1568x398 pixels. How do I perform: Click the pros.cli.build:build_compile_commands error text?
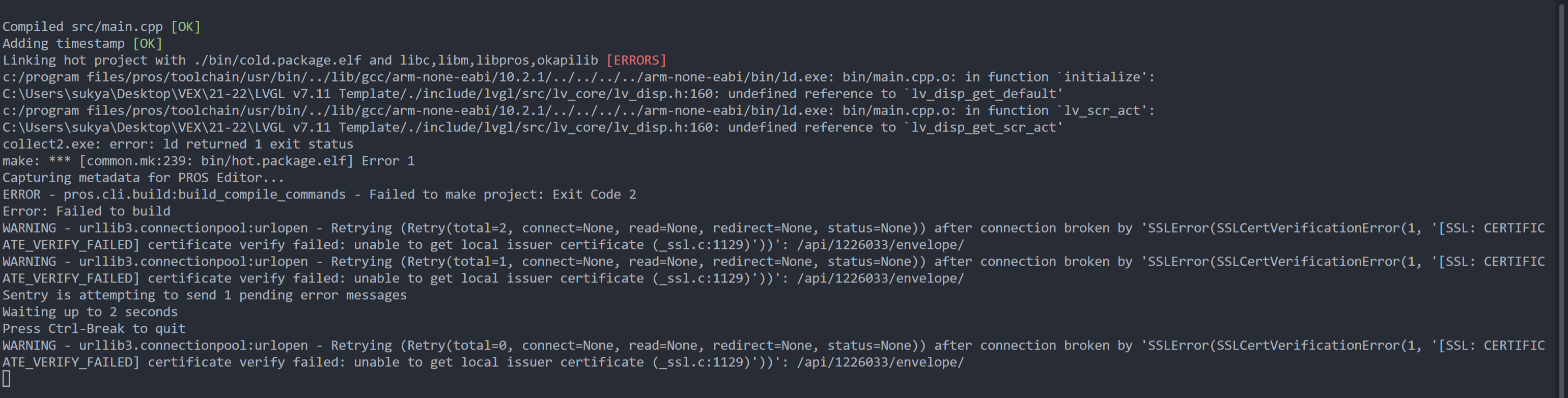tap(205, 195)
